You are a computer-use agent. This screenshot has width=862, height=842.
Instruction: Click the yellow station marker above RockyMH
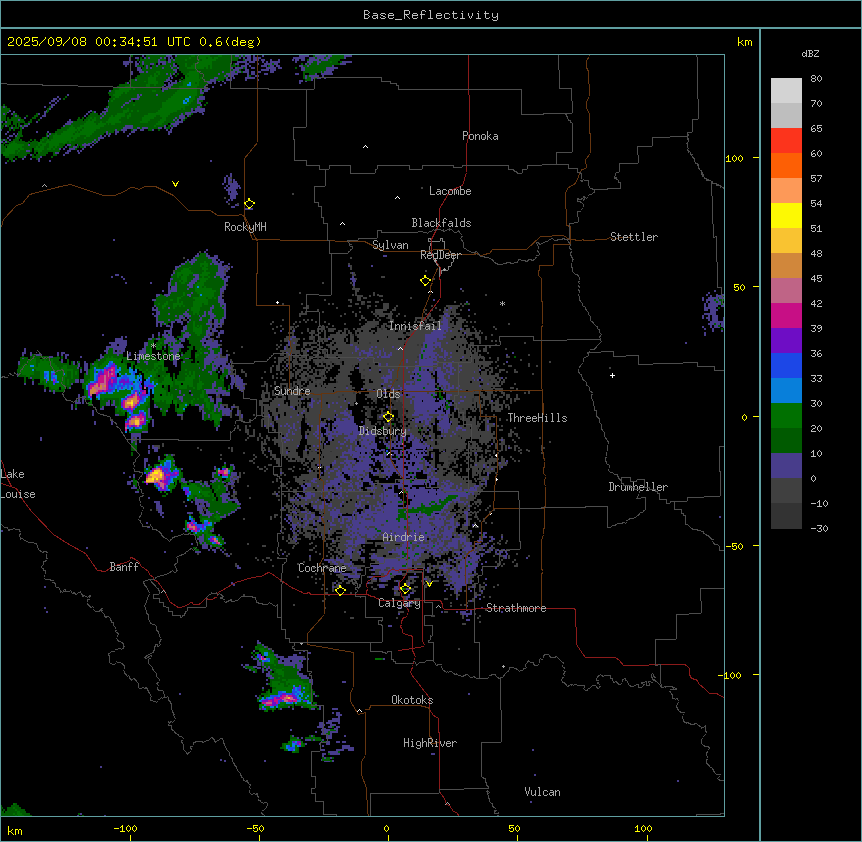pyautogui.click(x=250, y=204)
